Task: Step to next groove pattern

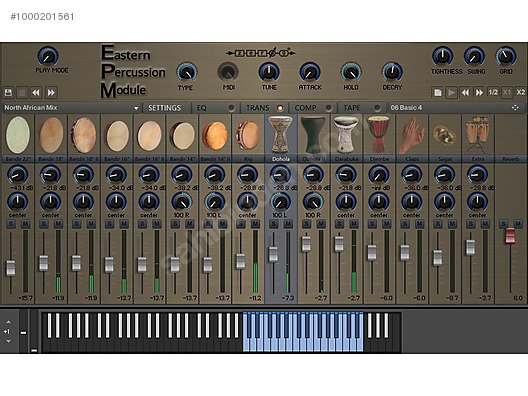Action: click(x=479, y=92)
